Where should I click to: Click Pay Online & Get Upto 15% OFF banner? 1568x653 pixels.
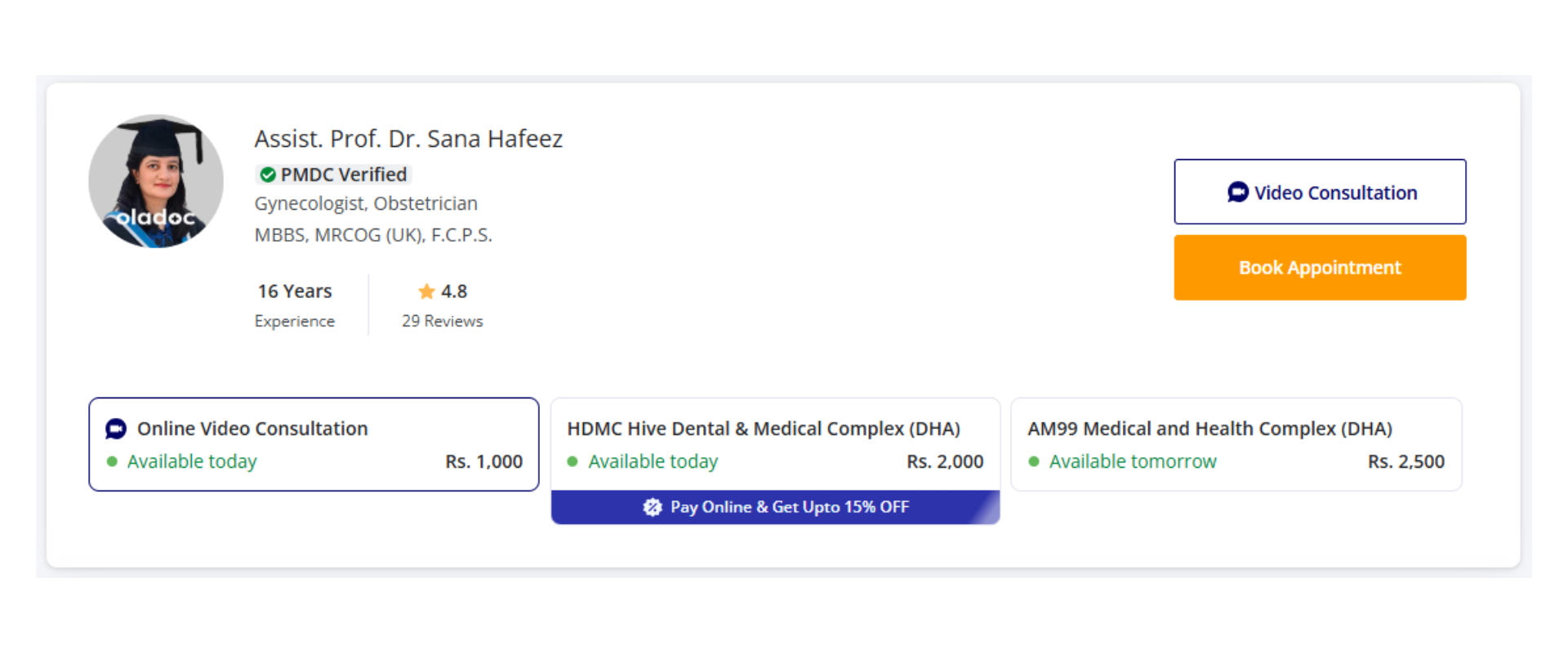pyautogui.click(x=789, y=508)
